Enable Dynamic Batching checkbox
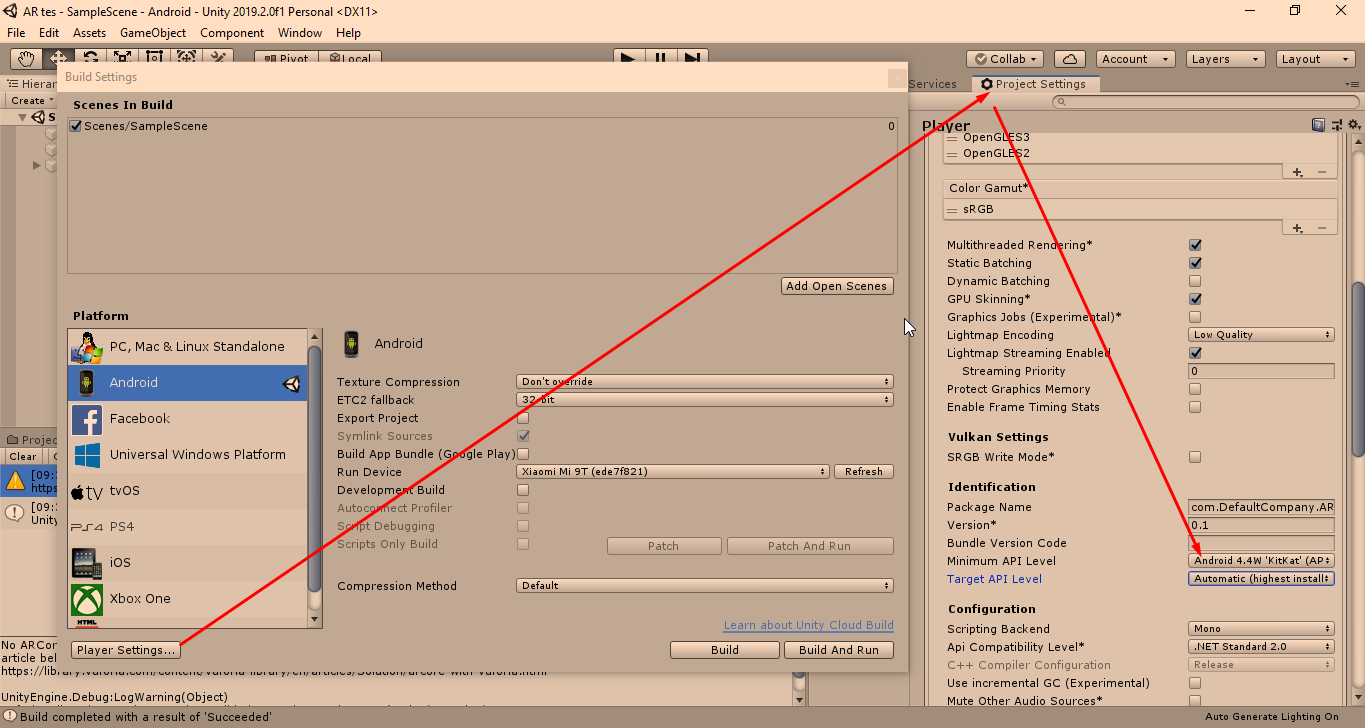 tap(1195, 281)
